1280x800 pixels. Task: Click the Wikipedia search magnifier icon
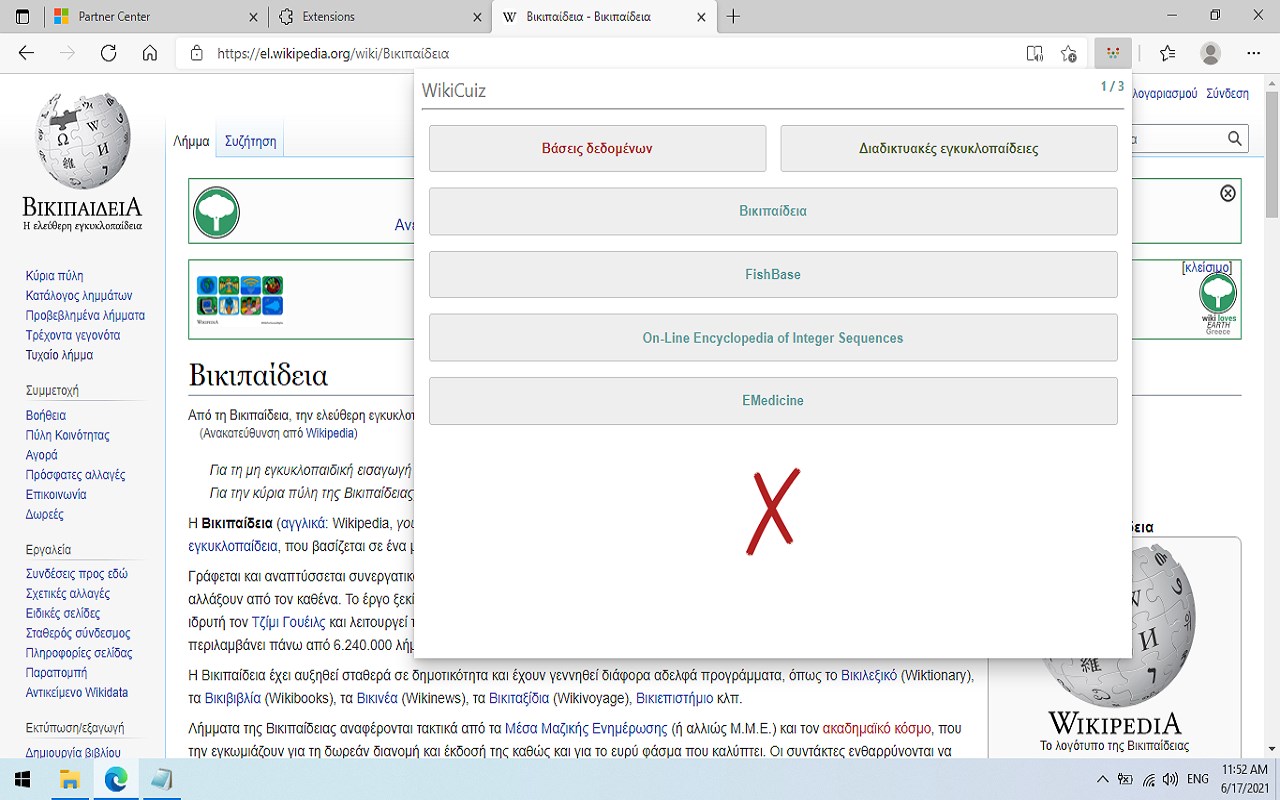click(1235, 139)
